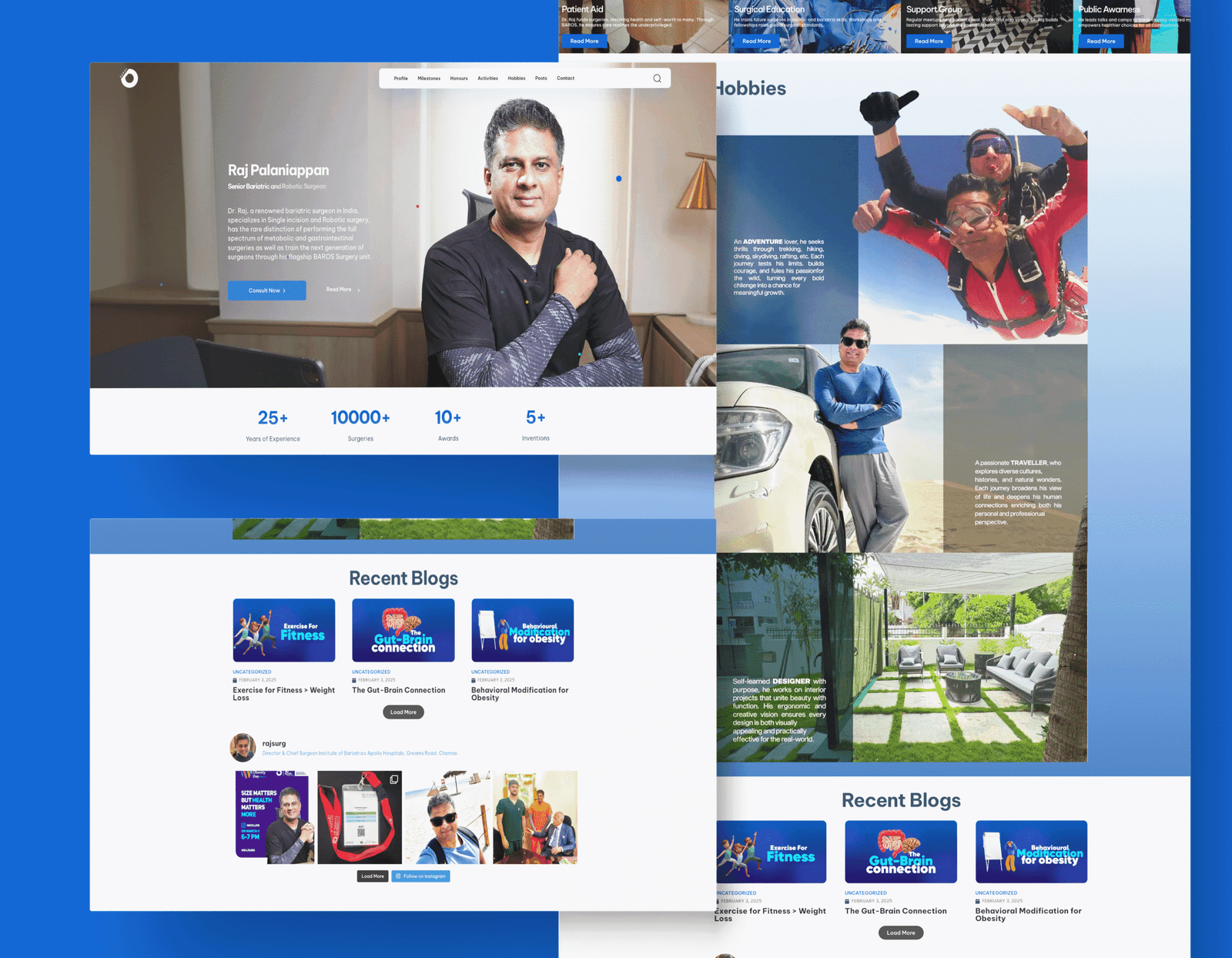Select Honours from the navigation bar

click(459, 79)
